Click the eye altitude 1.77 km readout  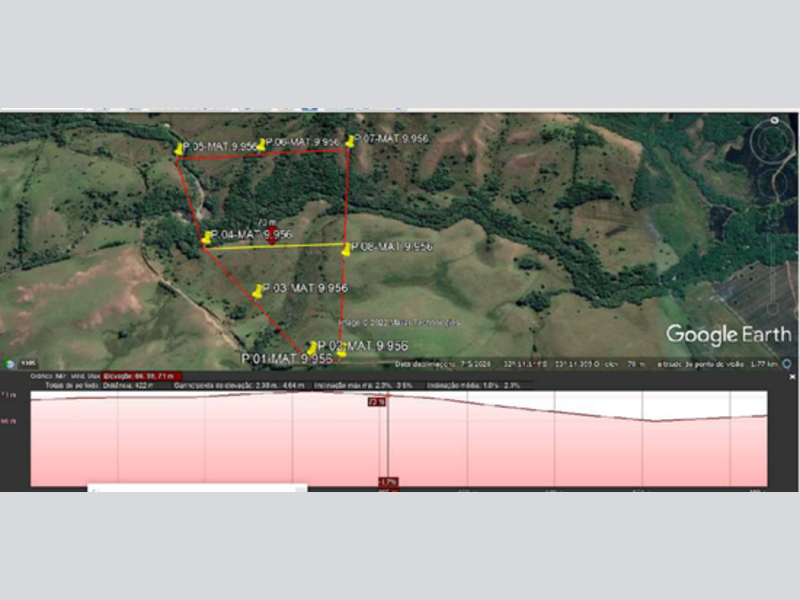click(717, 364)
